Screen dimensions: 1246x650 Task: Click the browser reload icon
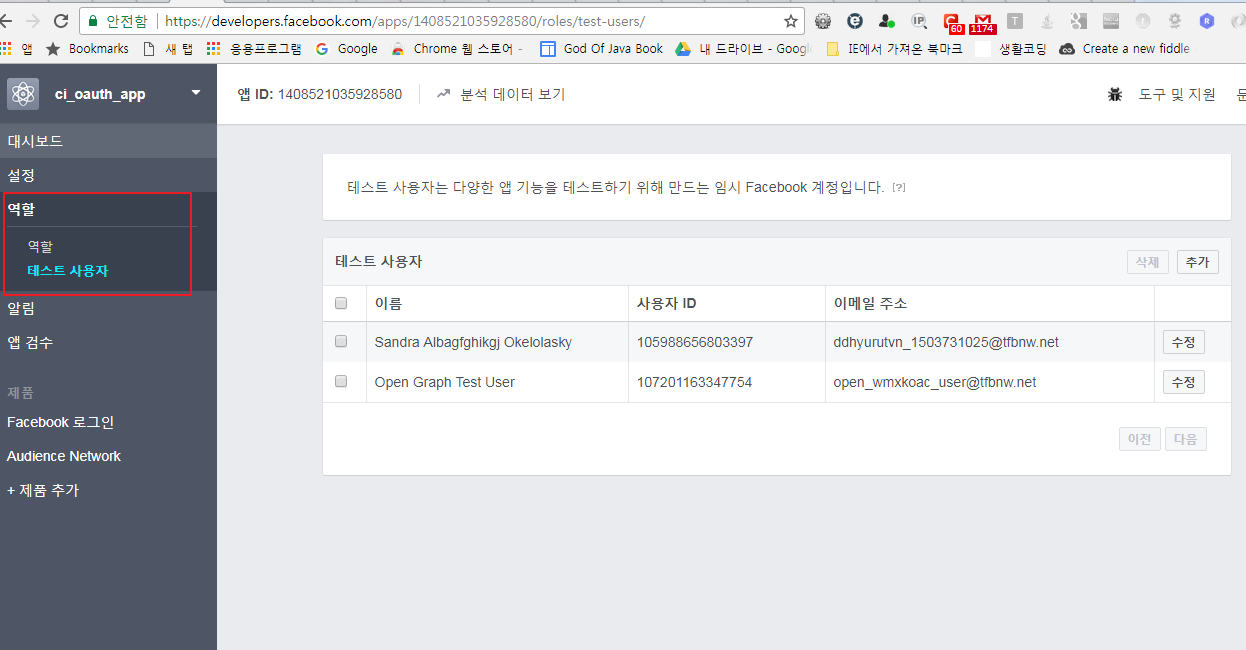click(60, 21)
